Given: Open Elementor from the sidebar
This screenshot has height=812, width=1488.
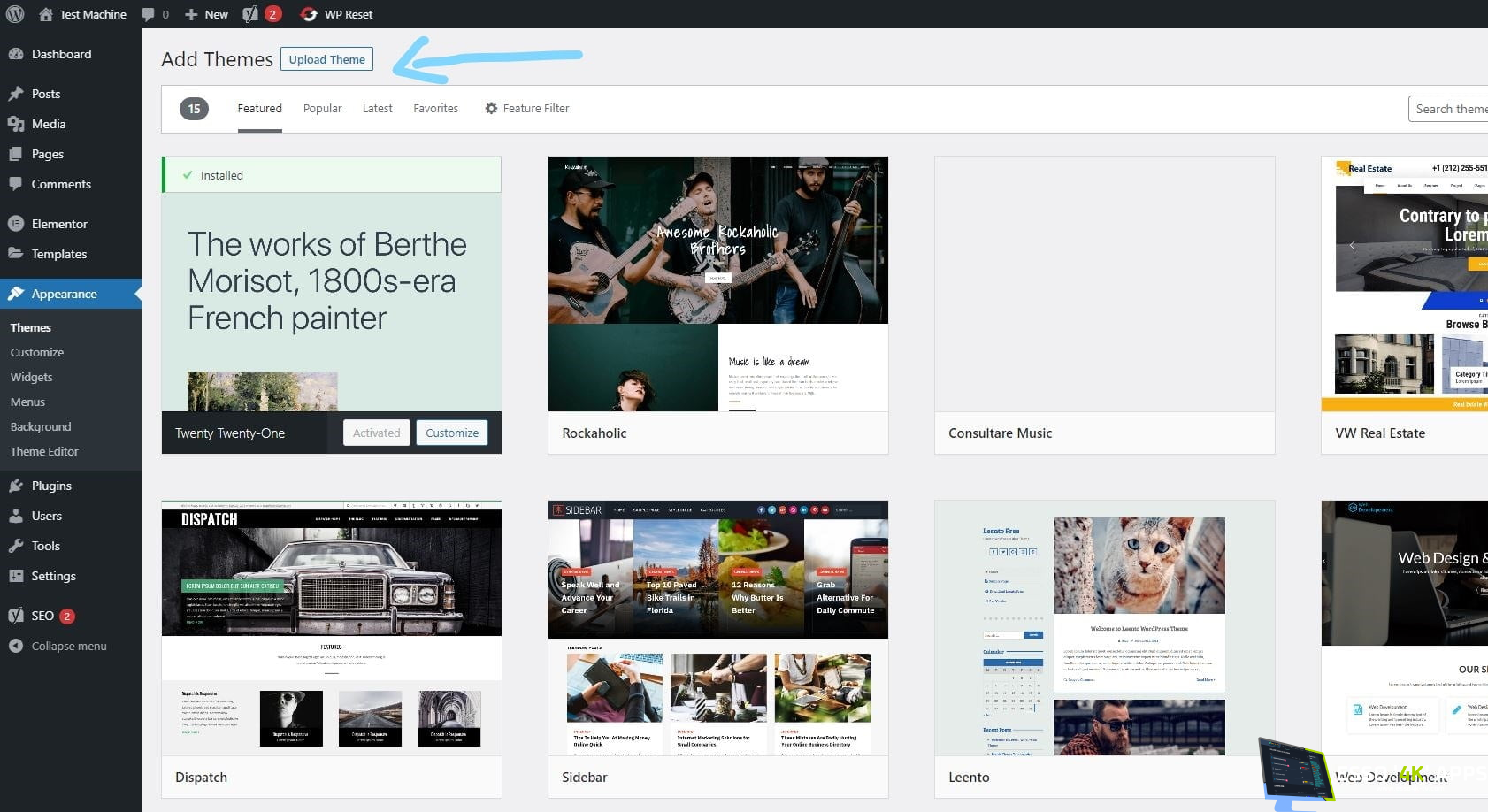Looking at the screenshot, I should [x=59, y=224].
